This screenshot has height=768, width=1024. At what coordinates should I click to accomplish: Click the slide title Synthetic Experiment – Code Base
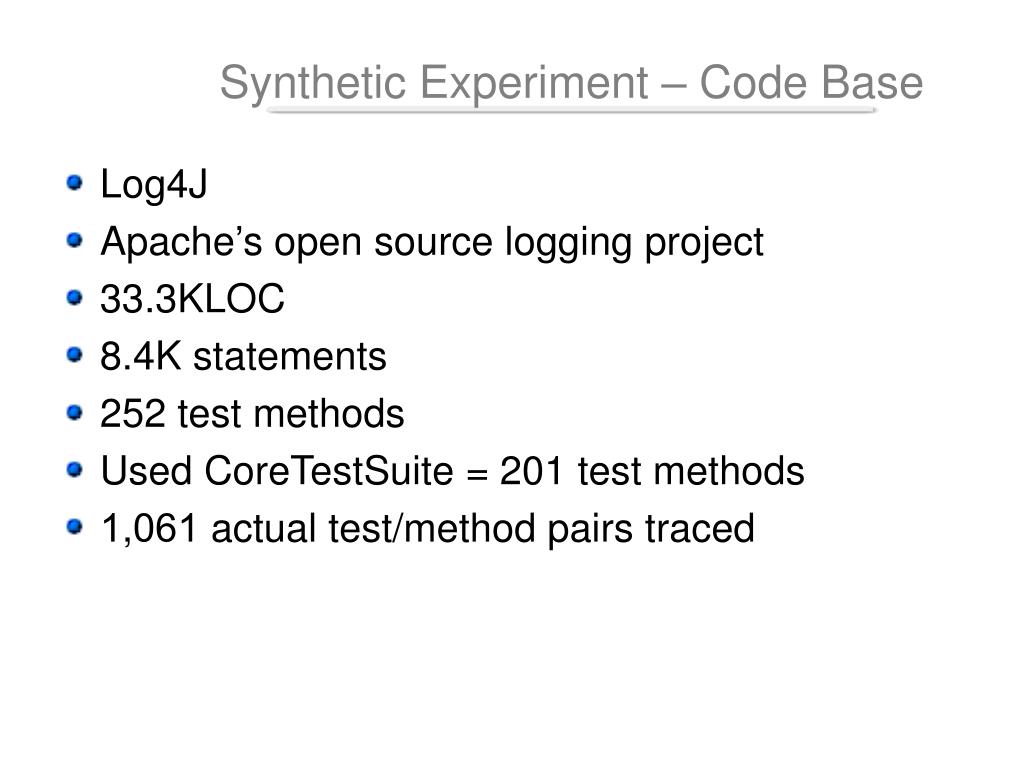tap(571, 84)
